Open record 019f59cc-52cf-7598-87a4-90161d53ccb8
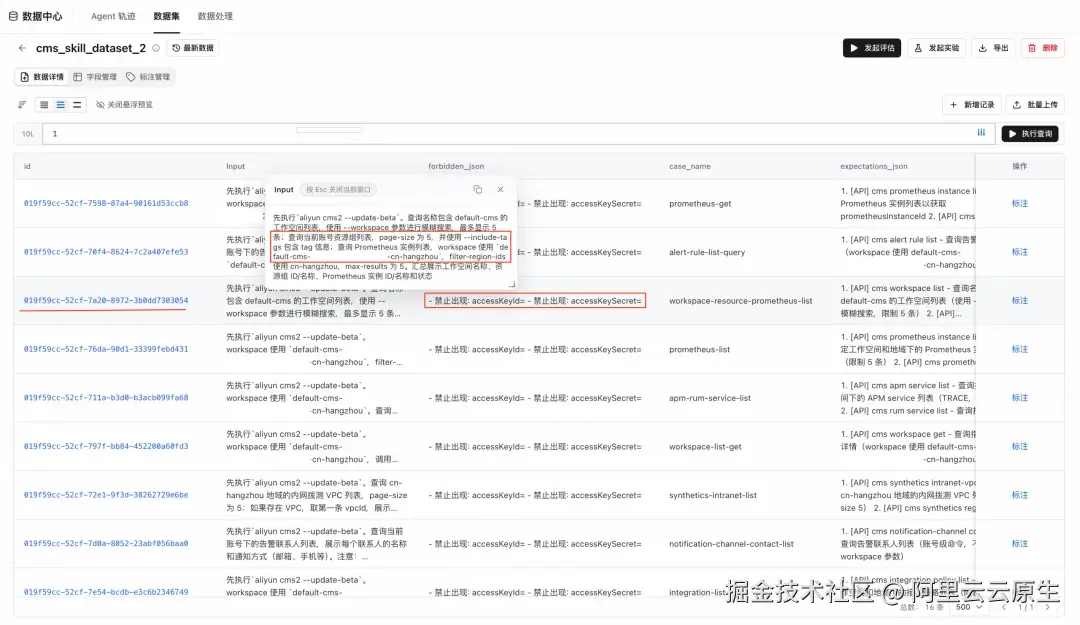 (106, 203)
